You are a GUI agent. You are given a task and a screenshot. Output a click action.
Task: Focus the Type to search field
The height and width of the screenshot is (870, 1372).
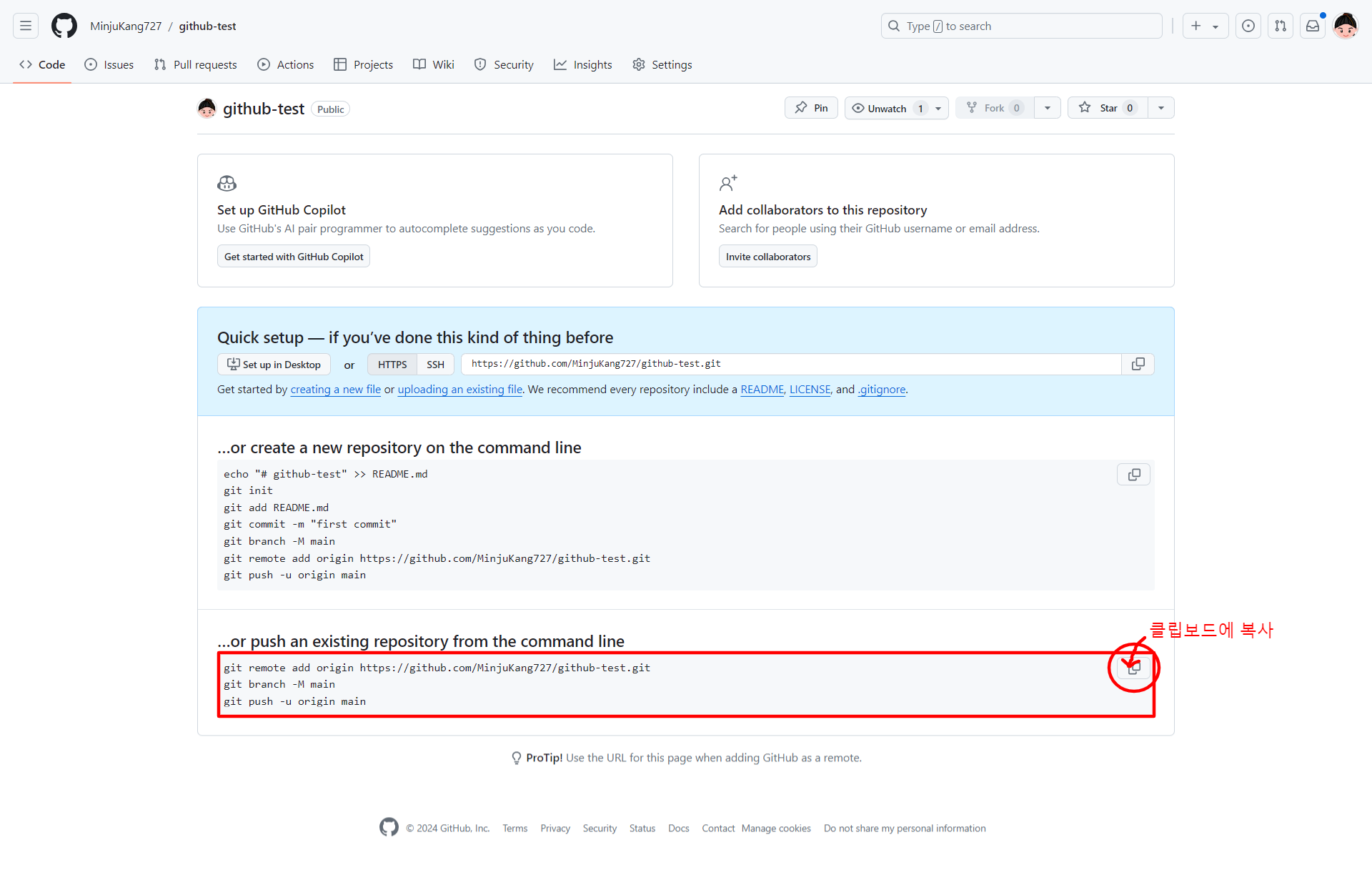click(x=1022, y=26)
